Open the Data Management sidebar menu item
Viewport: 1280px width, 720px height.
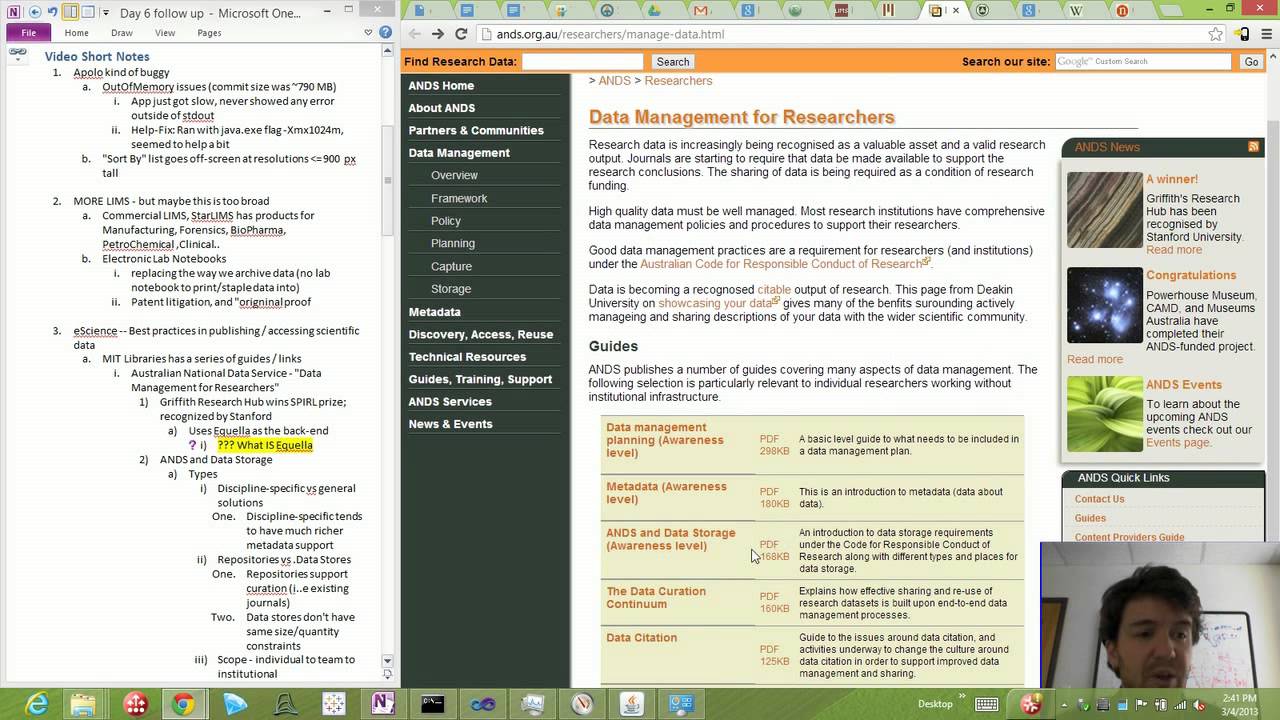pos(459,153)
